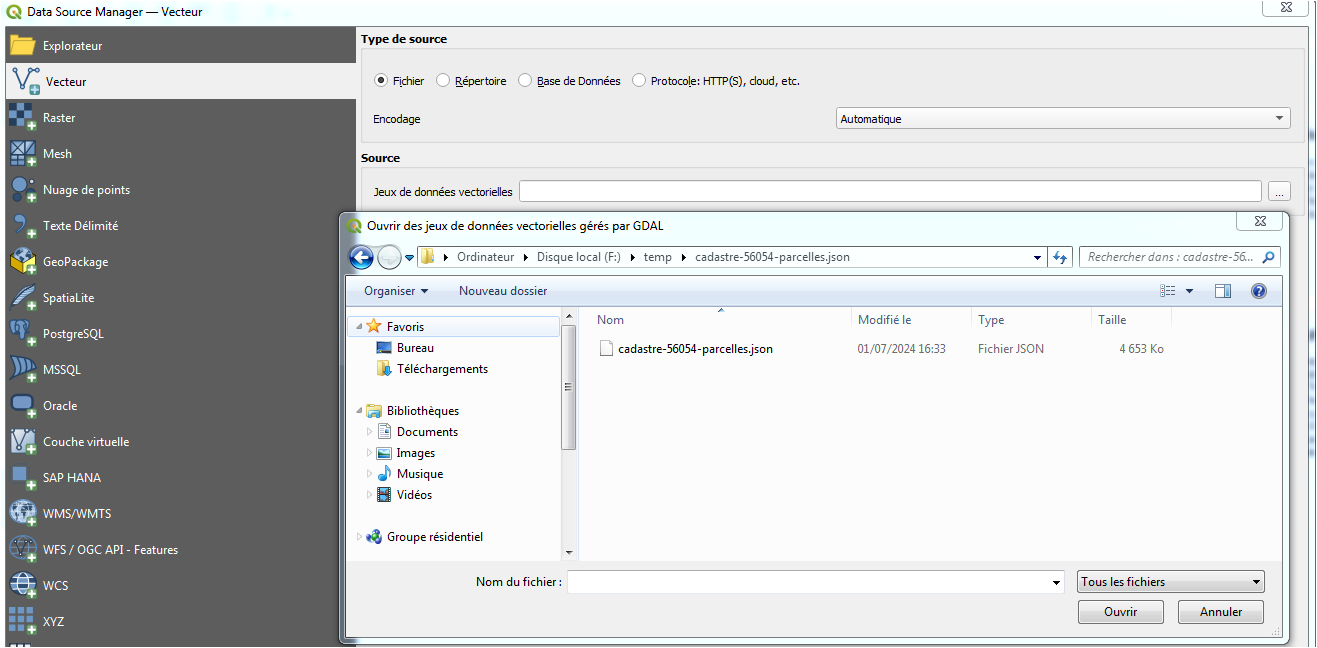Open the Organiser menu
This screenshot has width=1317, height=648.
click(395, 291)
